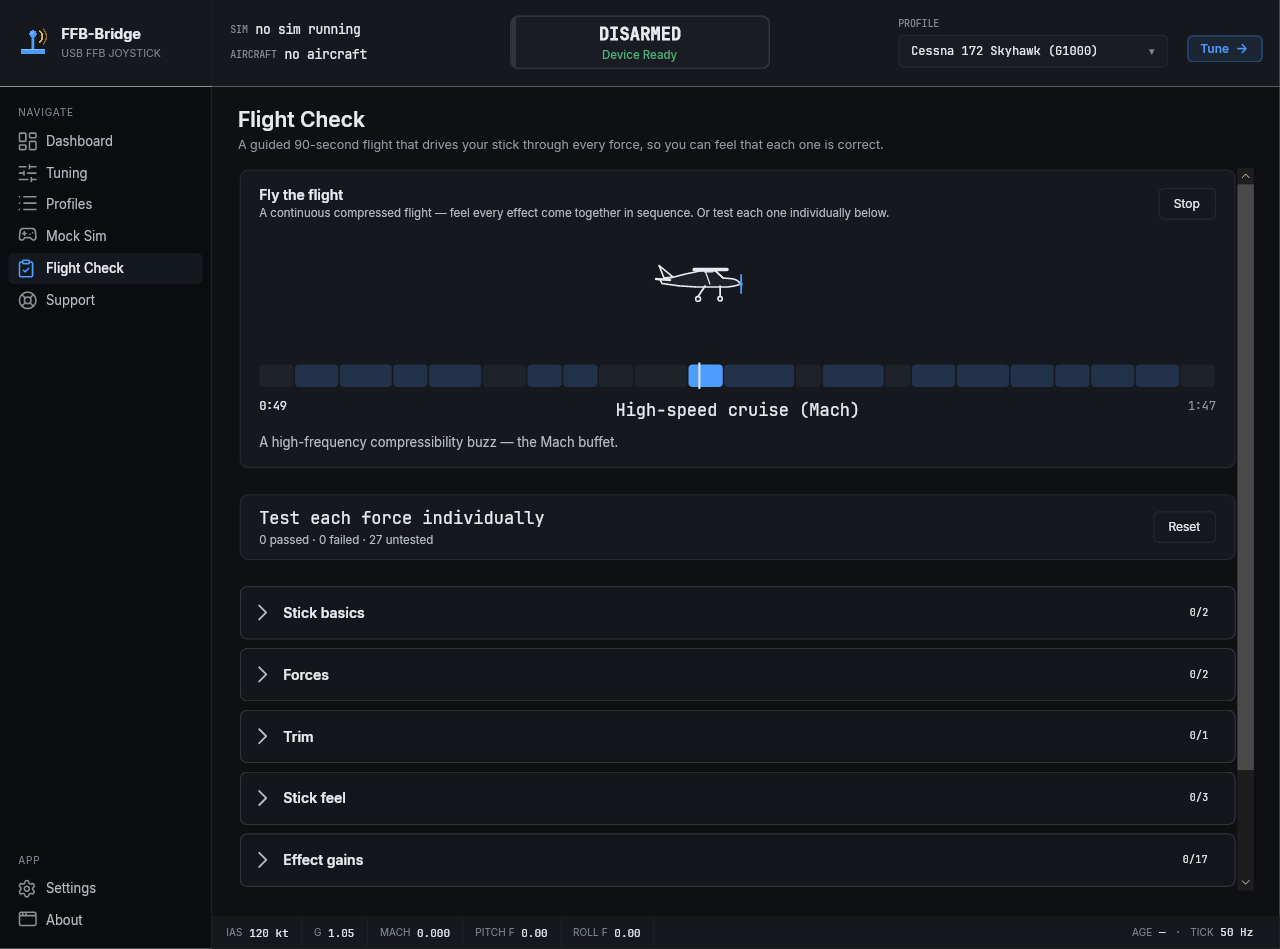Open Settings from the sidebar
Image resolution: width=1280 pixels, height=949 pixels.
[105, 888]
